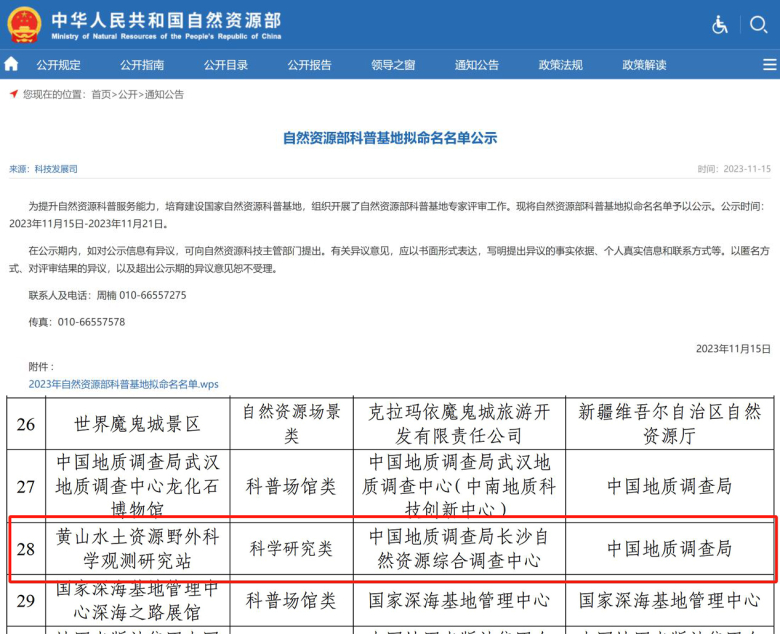Image resolution: width=780 pixels, height=634 pixels.
Task: Click cell 新疆维吾尔自治区自然资源厅
Action: point(670,424)
